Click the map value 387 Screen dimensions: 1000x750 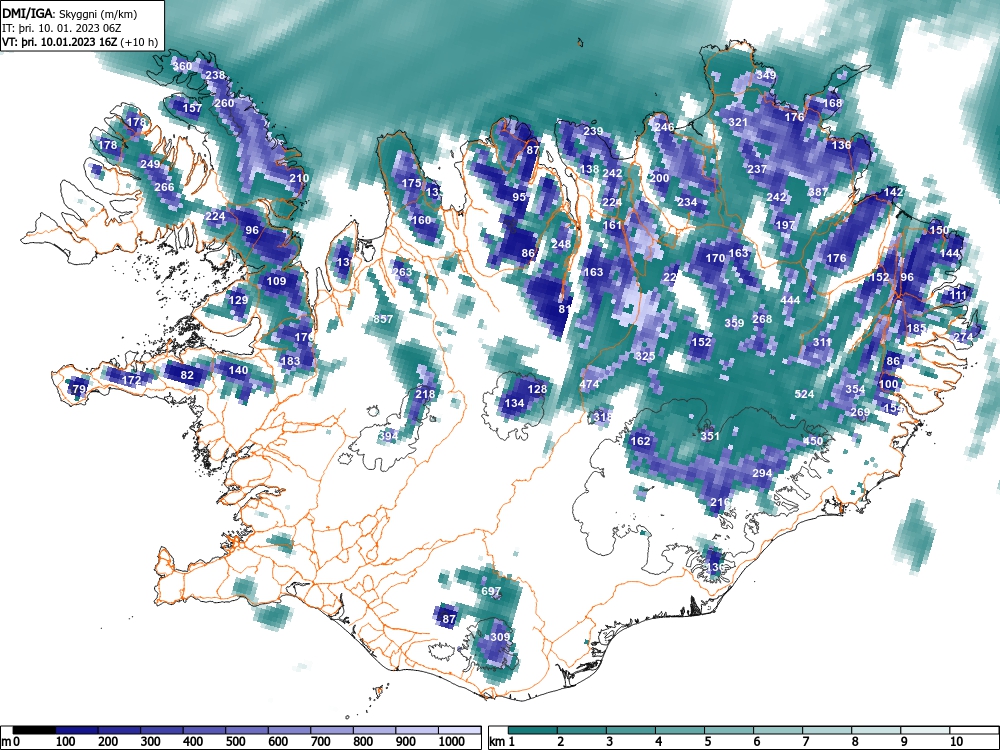click(x=818, y=193)
